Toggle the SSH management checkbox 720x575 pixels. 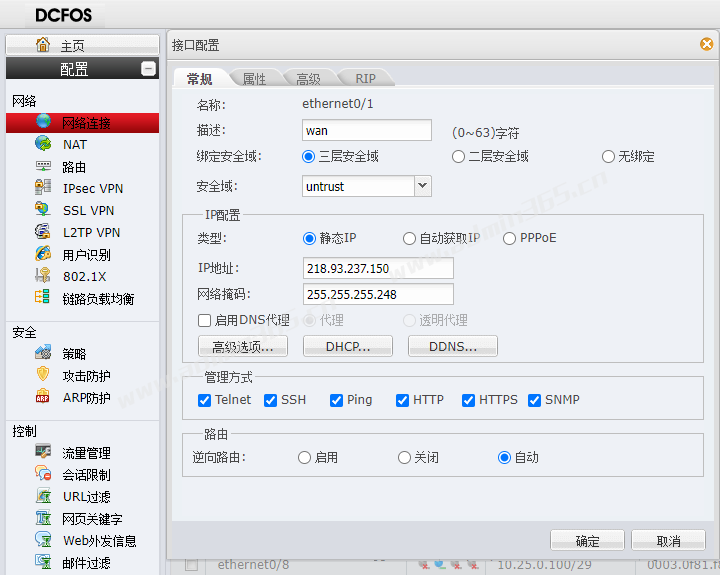(270, 400)
